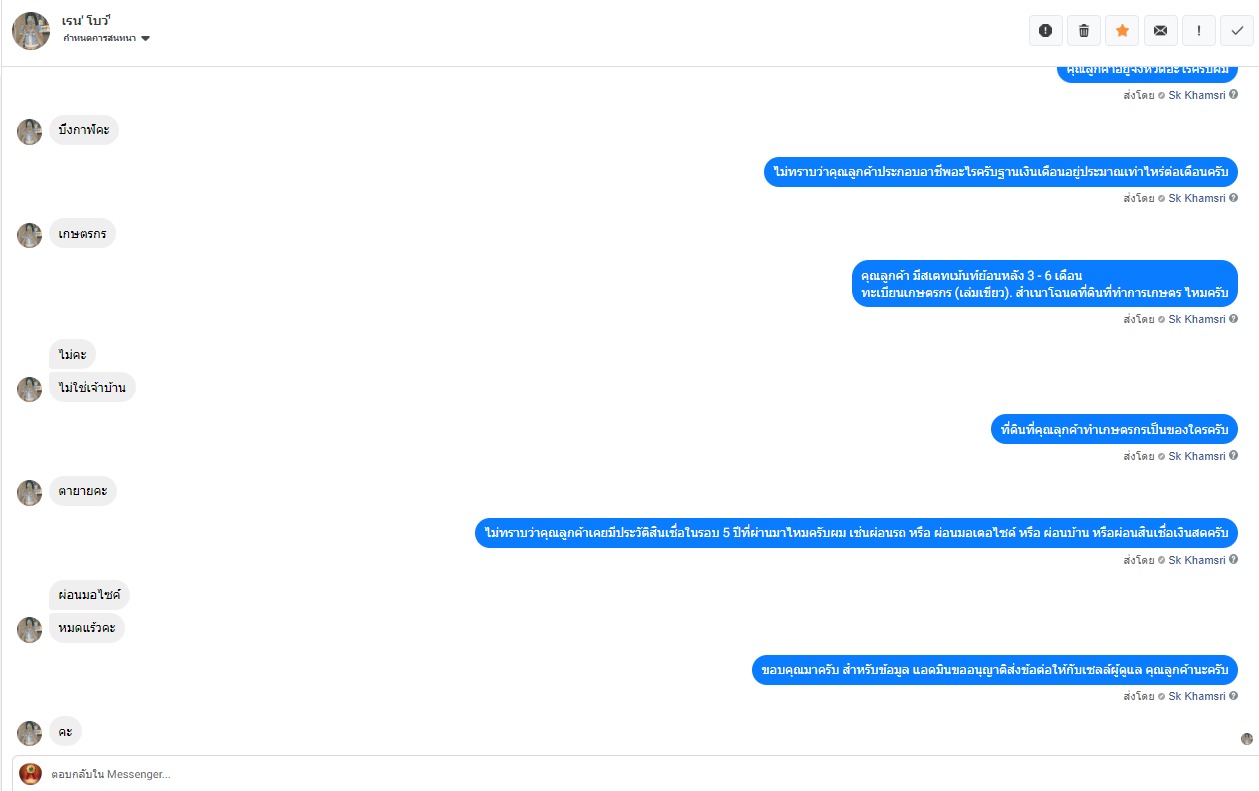Click customer avatar next to เกษตรกร message
1259x791 pixels.
click(30, 236)
